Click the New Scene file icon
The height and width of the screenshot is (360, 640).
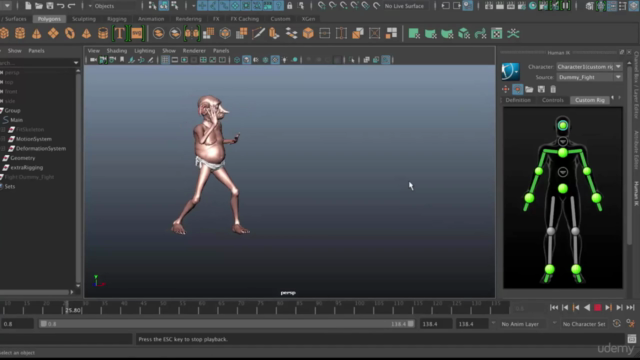(28, 6)
